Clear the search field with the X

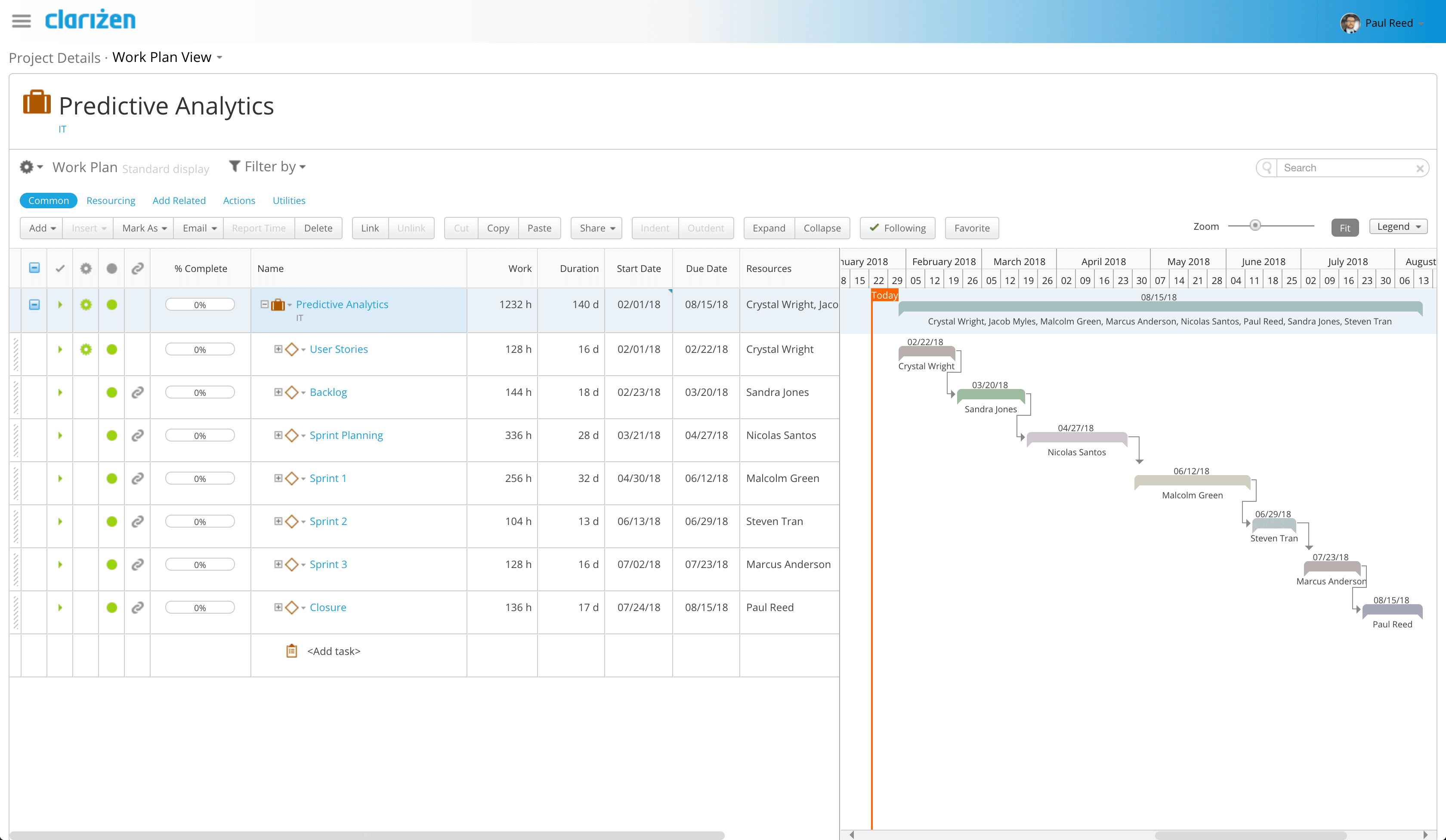1420,168
